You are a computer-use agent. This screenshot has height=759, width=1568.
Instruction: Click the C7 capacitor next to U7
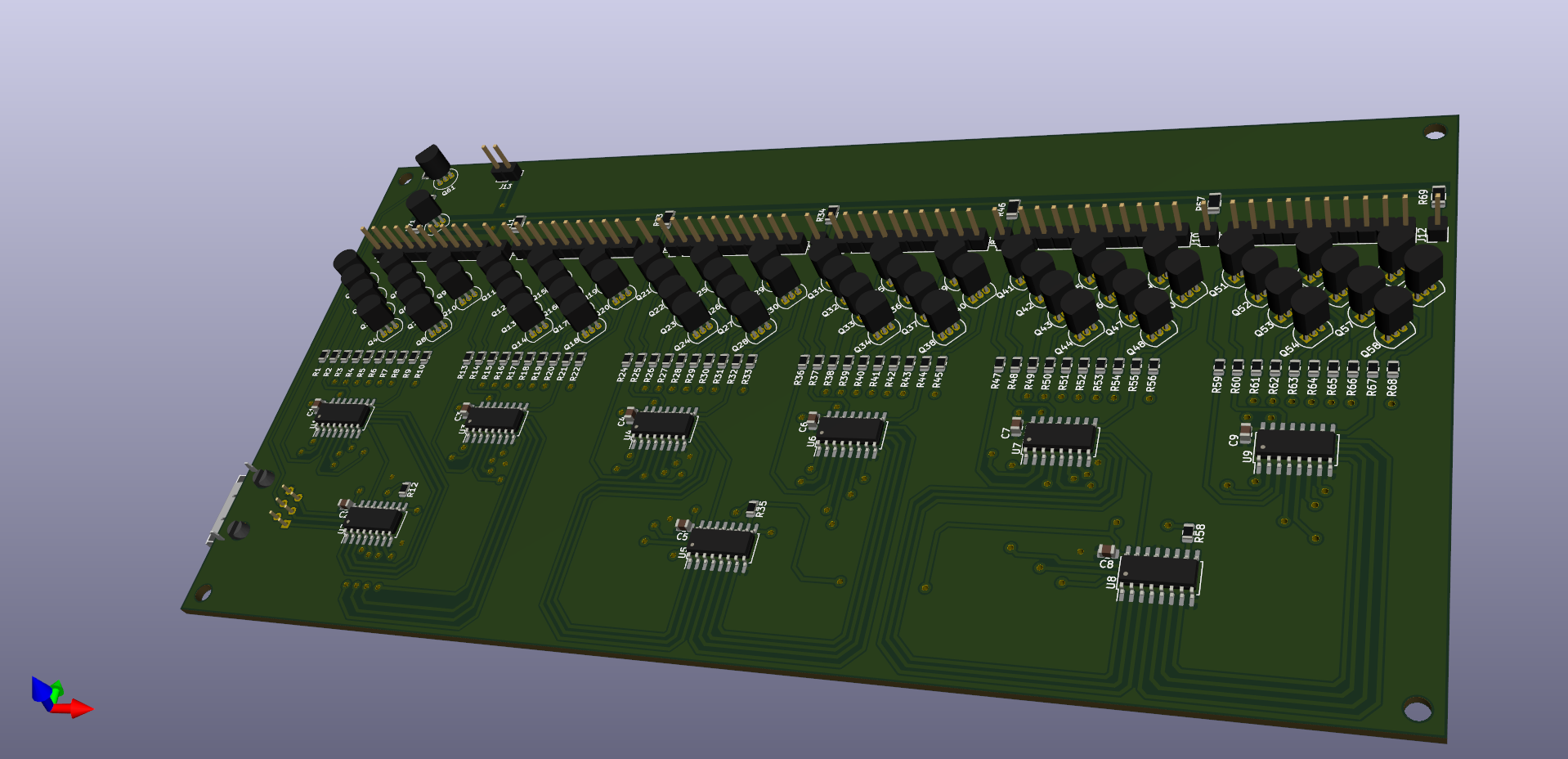pos(1016,425)
